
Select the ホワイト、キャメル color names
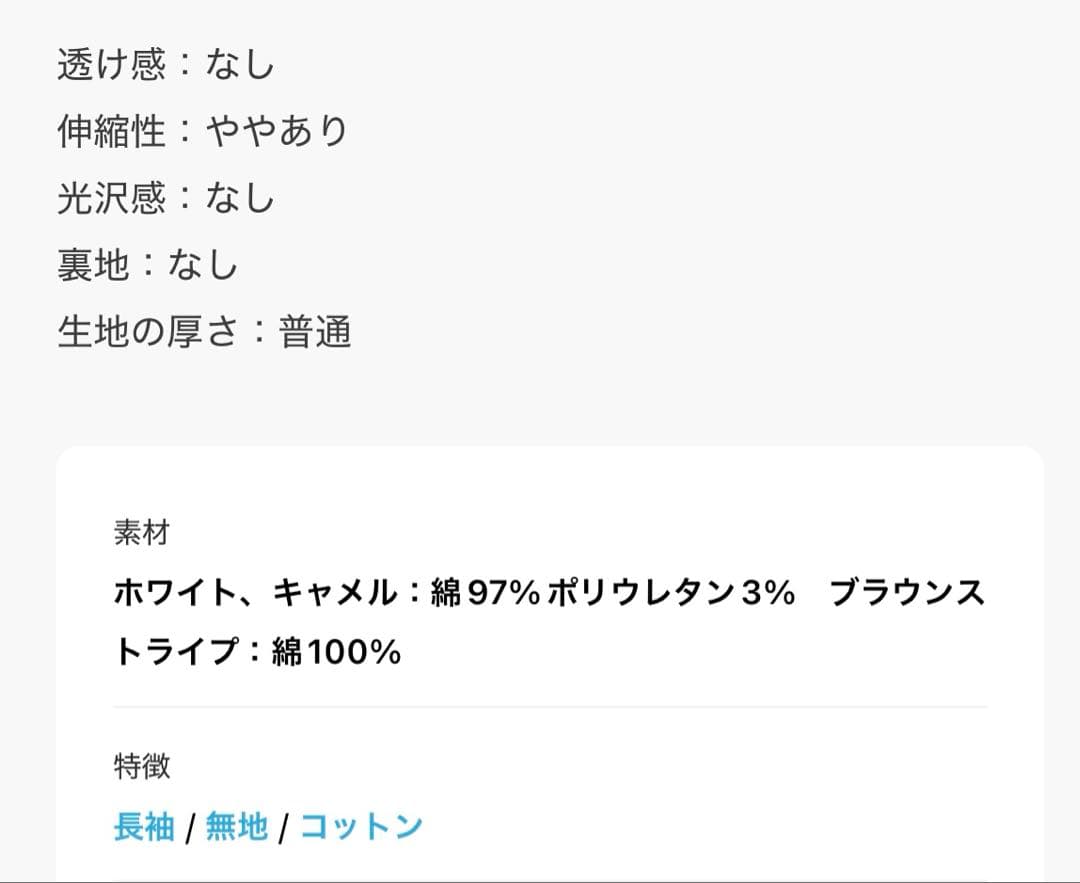[256, 592]
